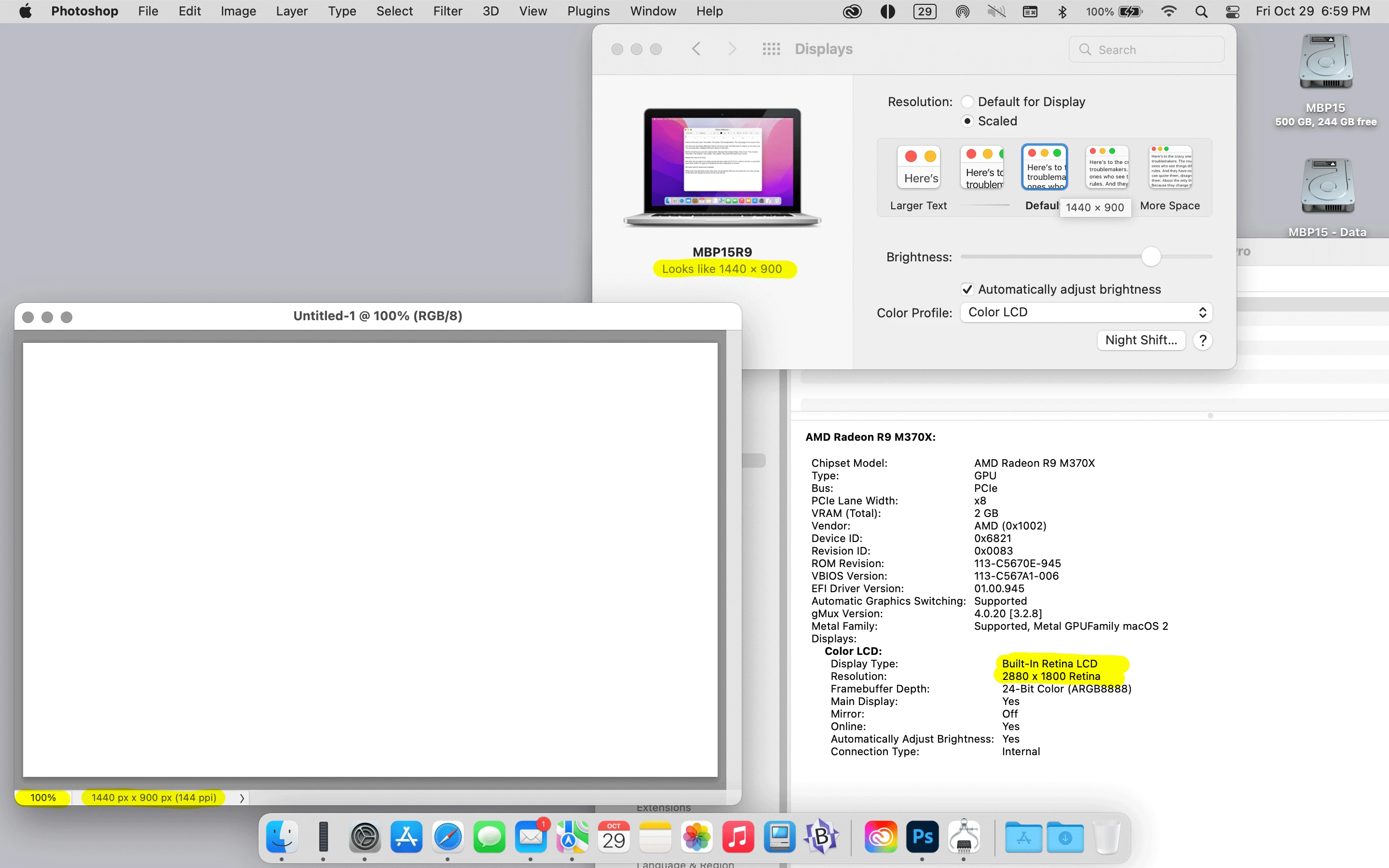Select the Scaled resolution option
This screenshot has width=1389, height=868.
pos(967,121)
